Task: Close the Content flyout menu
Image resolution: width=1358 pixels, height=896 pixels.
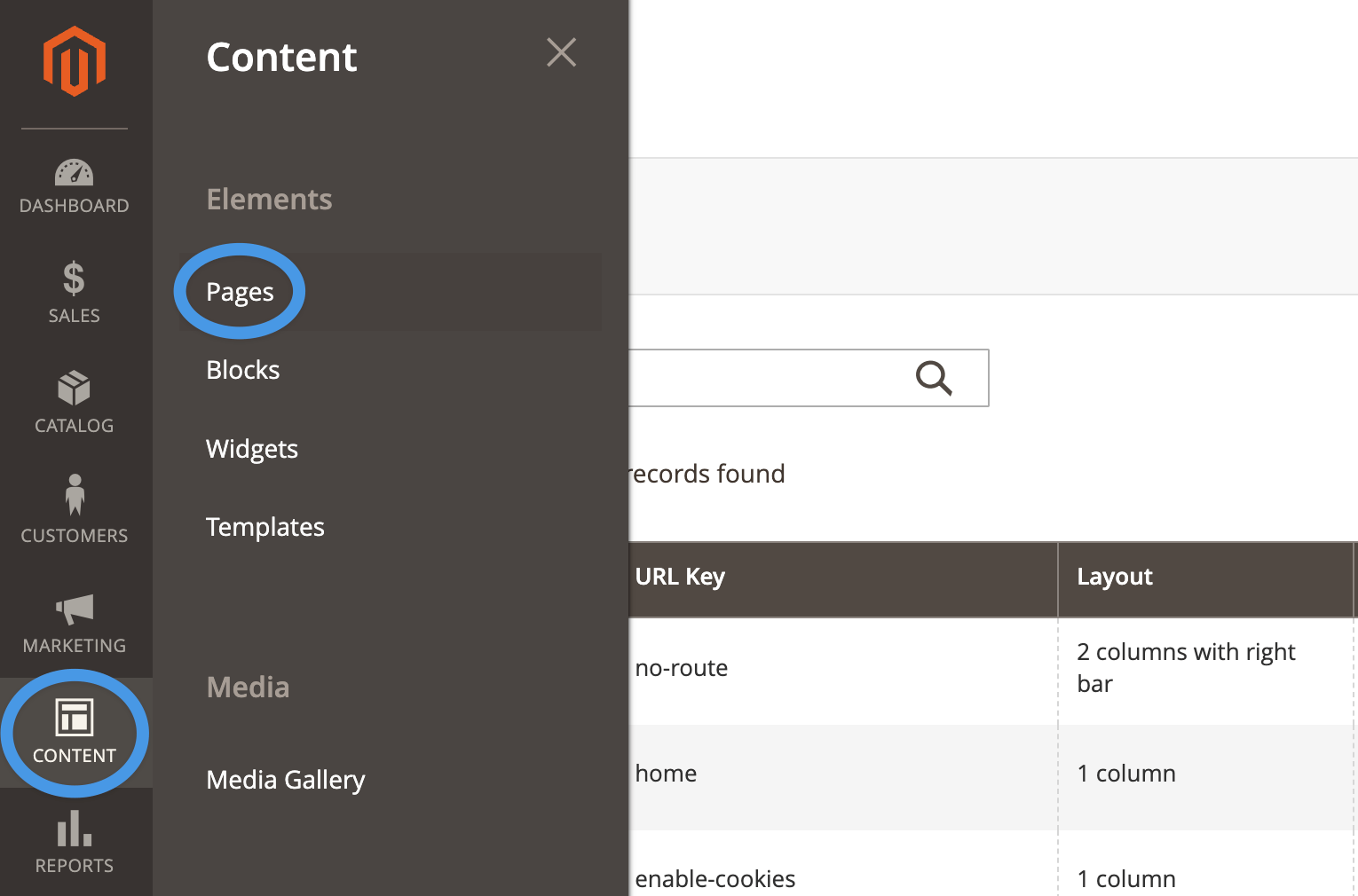Action: click(561, 52)
